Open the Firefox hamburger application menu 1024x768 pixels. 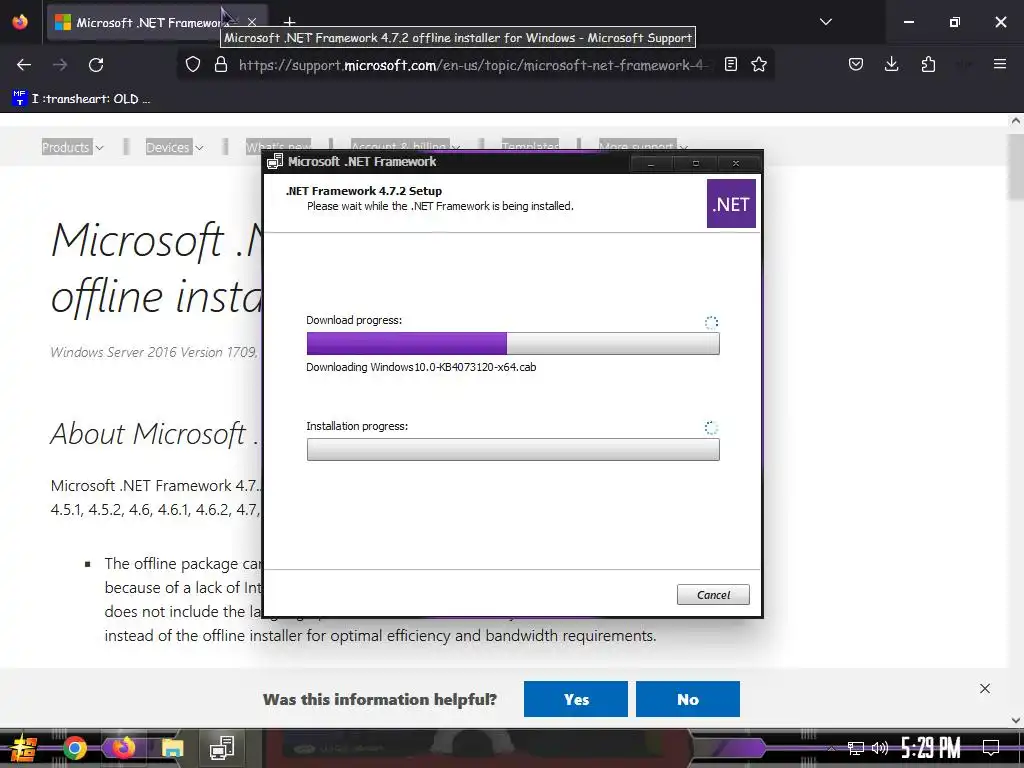pos(1000,64)
